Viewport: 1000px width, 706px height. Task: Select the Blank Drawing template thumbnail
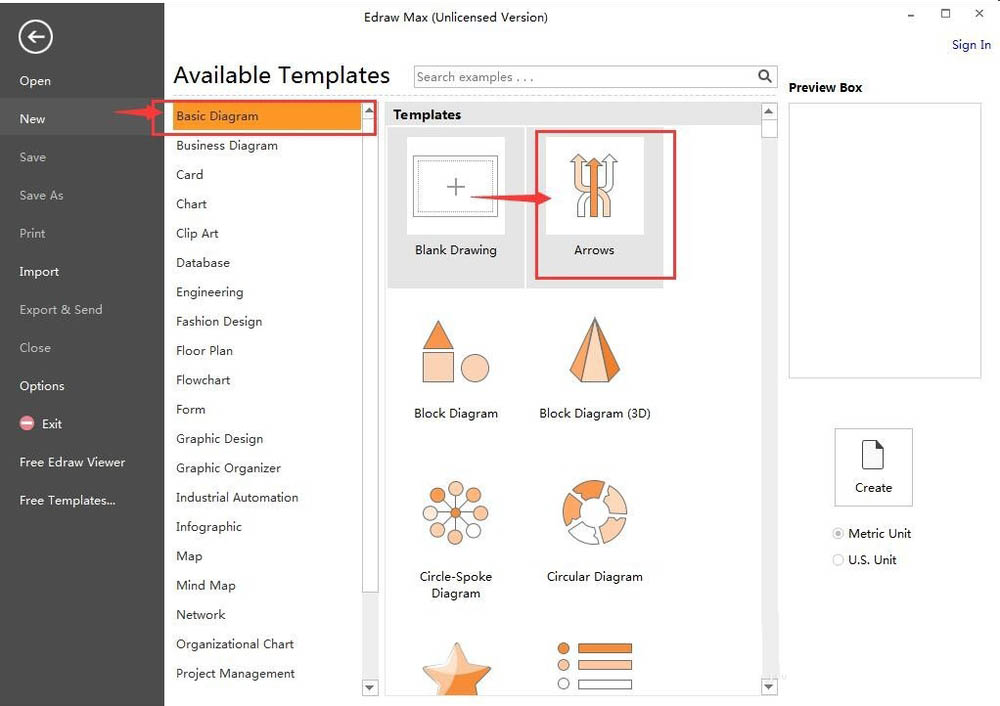(455, 186)
